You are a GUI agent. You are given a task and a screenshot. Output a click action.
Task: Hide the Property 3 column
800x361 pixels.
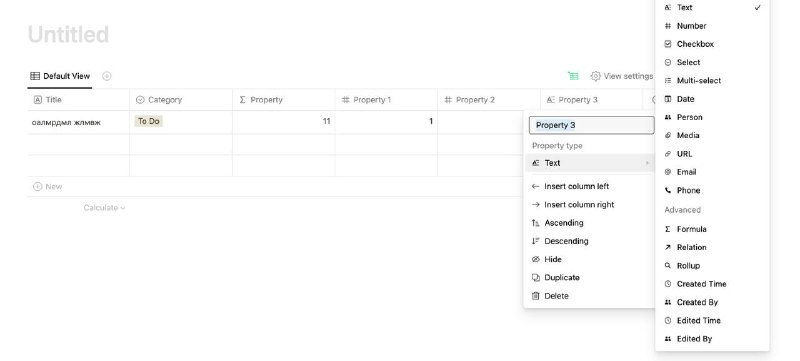[x=589, y=260]
